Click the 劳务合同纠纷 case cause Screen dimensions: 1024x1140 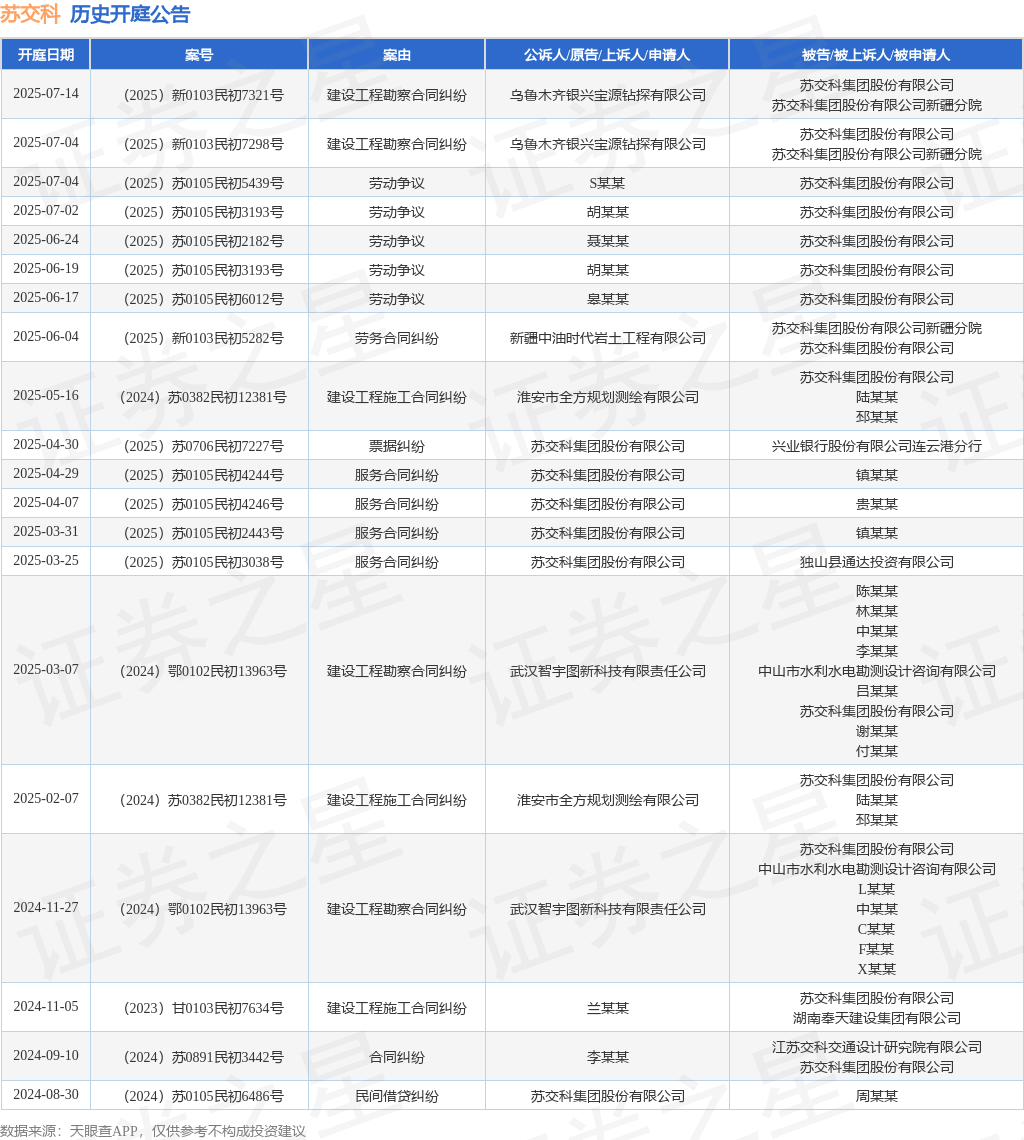396,338
